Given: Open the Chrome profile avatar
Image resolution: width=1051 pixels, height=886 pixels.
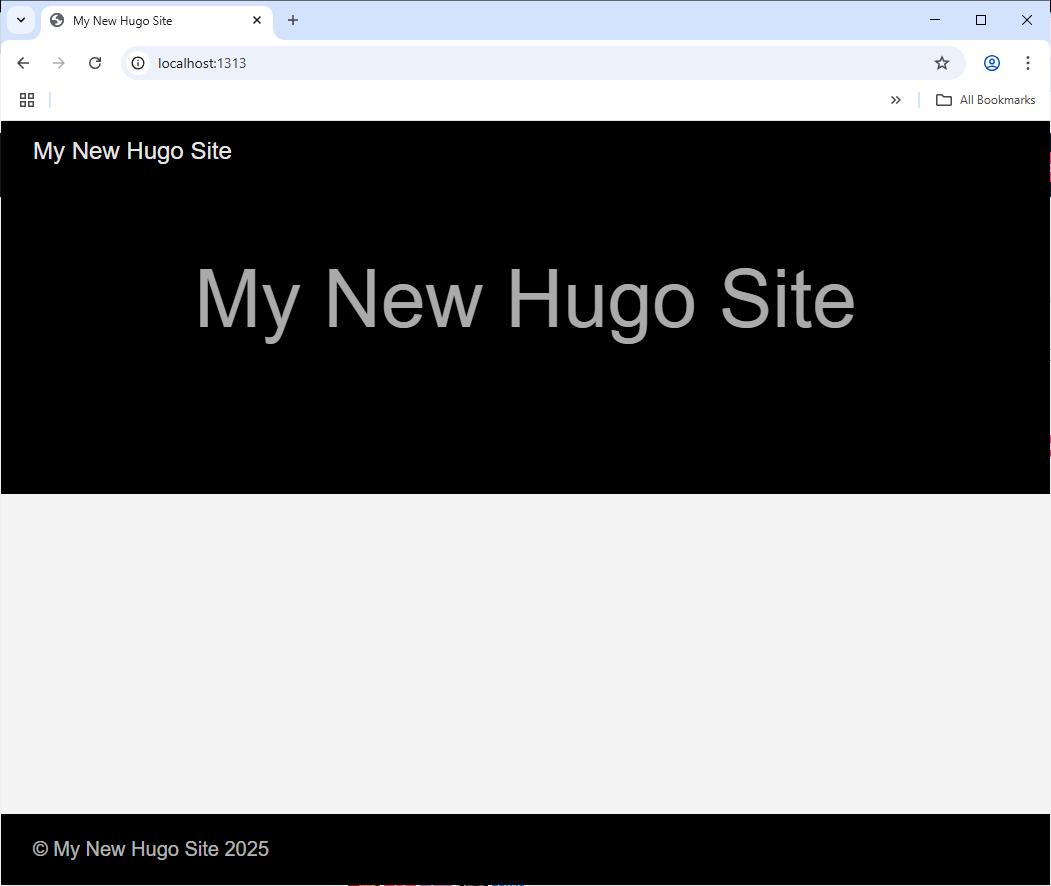Looking at the screenshot, I should click(x=991, y=62).
